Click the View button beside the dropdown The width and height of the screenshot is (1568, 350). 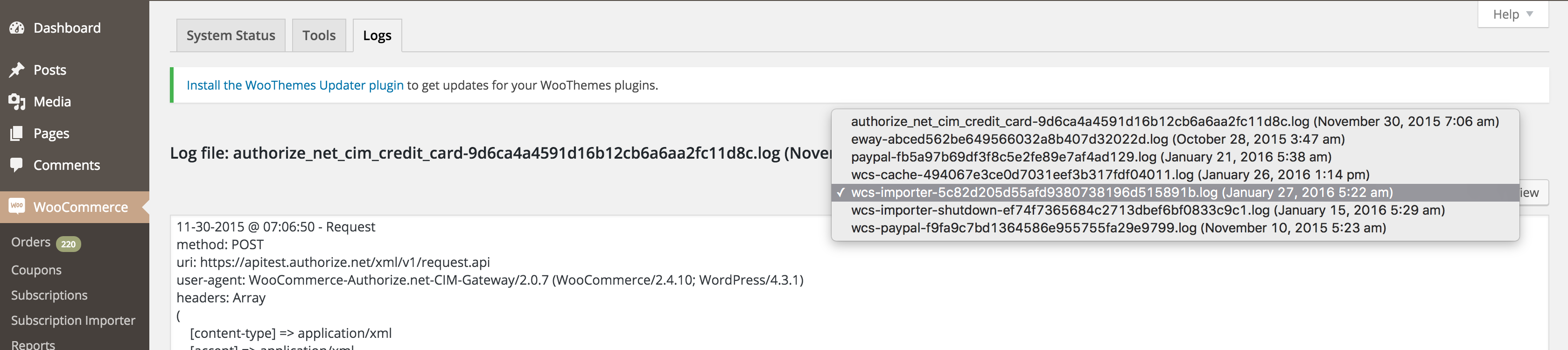pos(1534,193)
